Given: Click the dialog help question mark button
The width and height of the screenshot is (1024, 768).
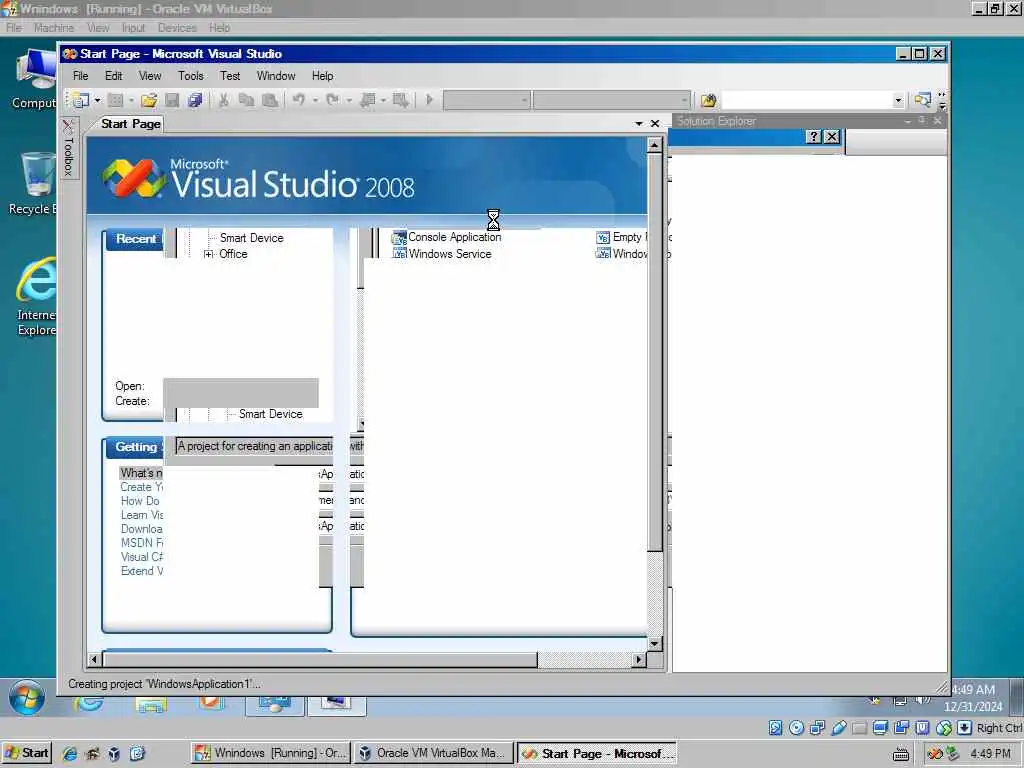Looking at the screenshot, I should [813, 136].
